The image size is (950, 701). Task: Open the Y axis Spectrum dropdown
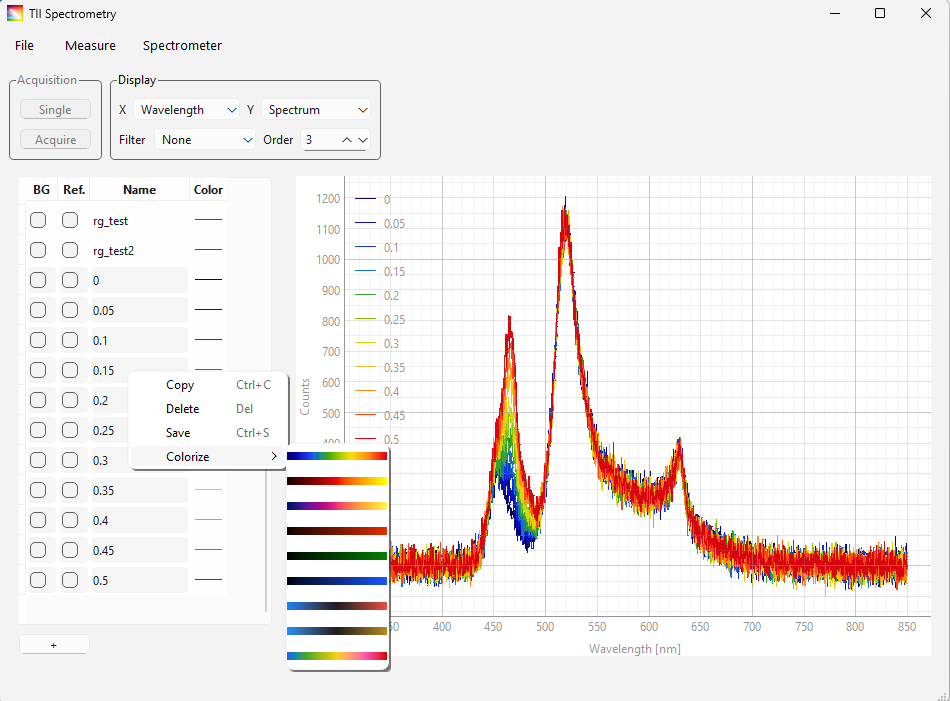(x=316, y=109)
